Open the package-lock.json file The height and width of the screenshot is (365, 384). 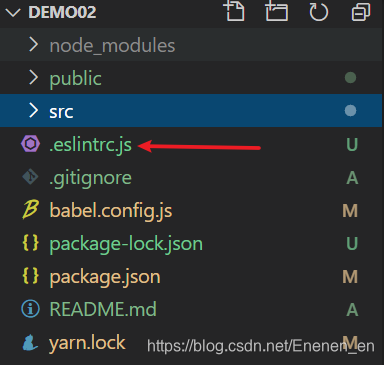(x=126, y=244)
